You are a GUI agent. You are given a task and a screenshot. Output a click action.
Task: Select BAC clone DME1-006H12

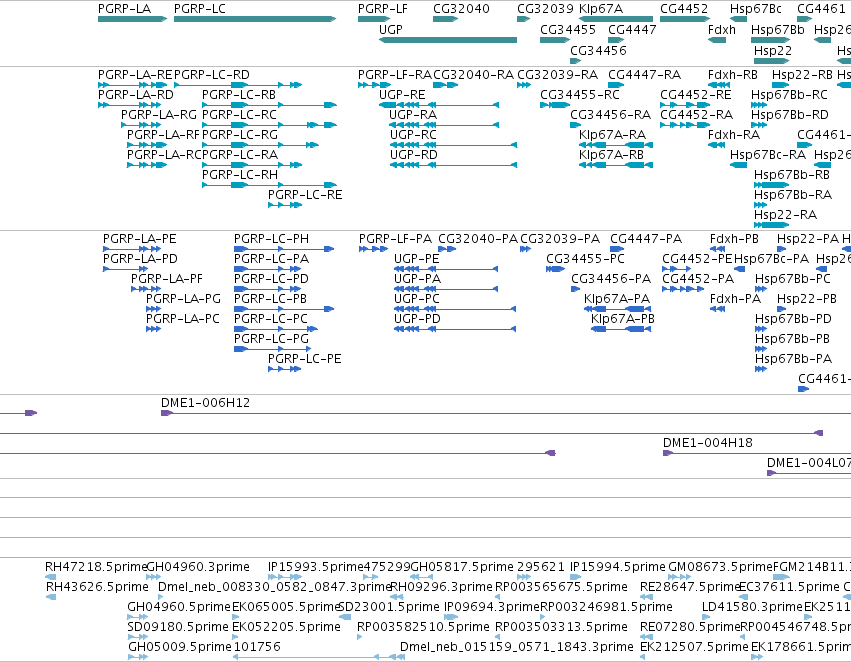click(x=205, y=403)
